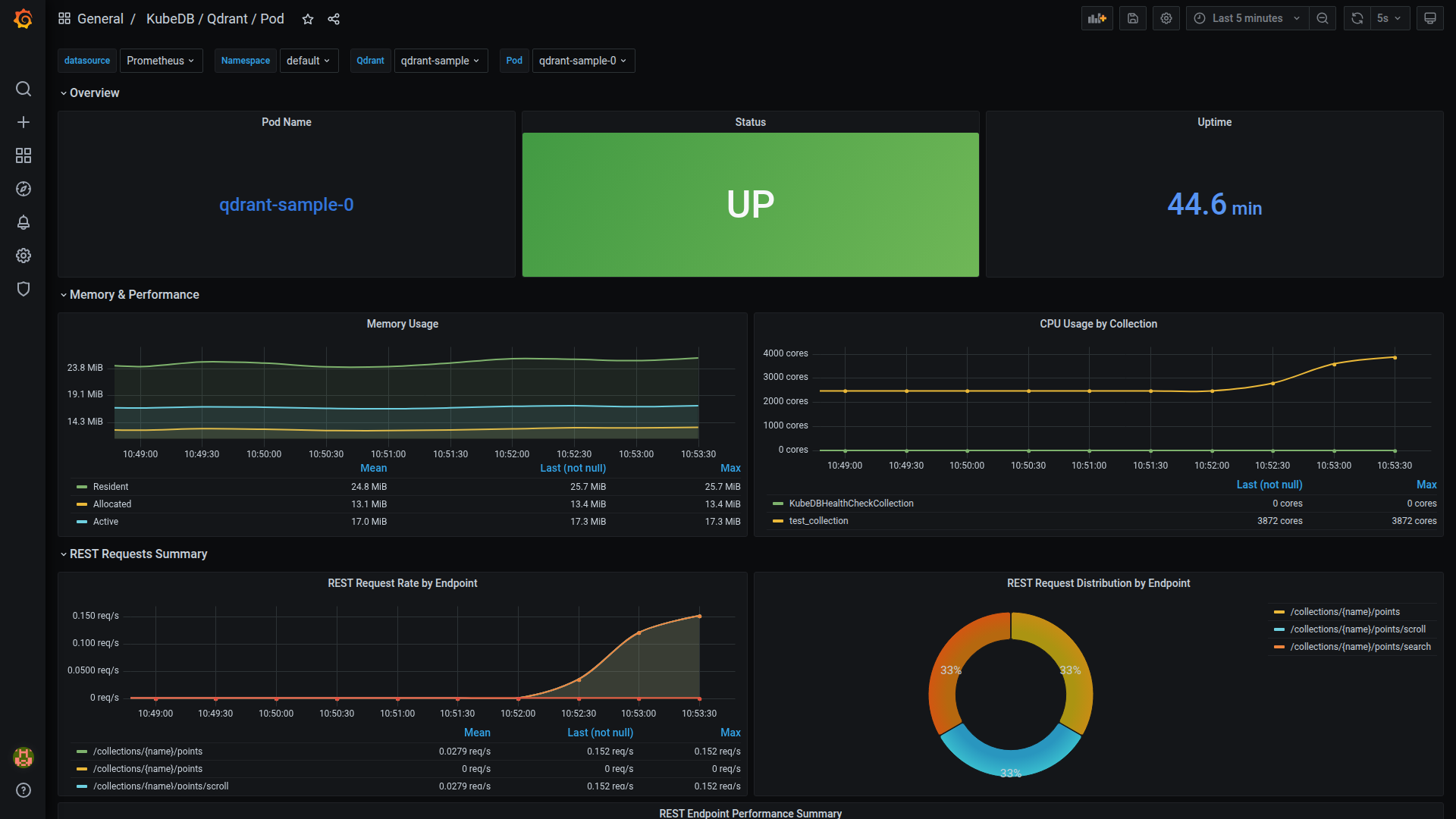
Task: Refresh the dashboard now
Action: click(1357, 18)
